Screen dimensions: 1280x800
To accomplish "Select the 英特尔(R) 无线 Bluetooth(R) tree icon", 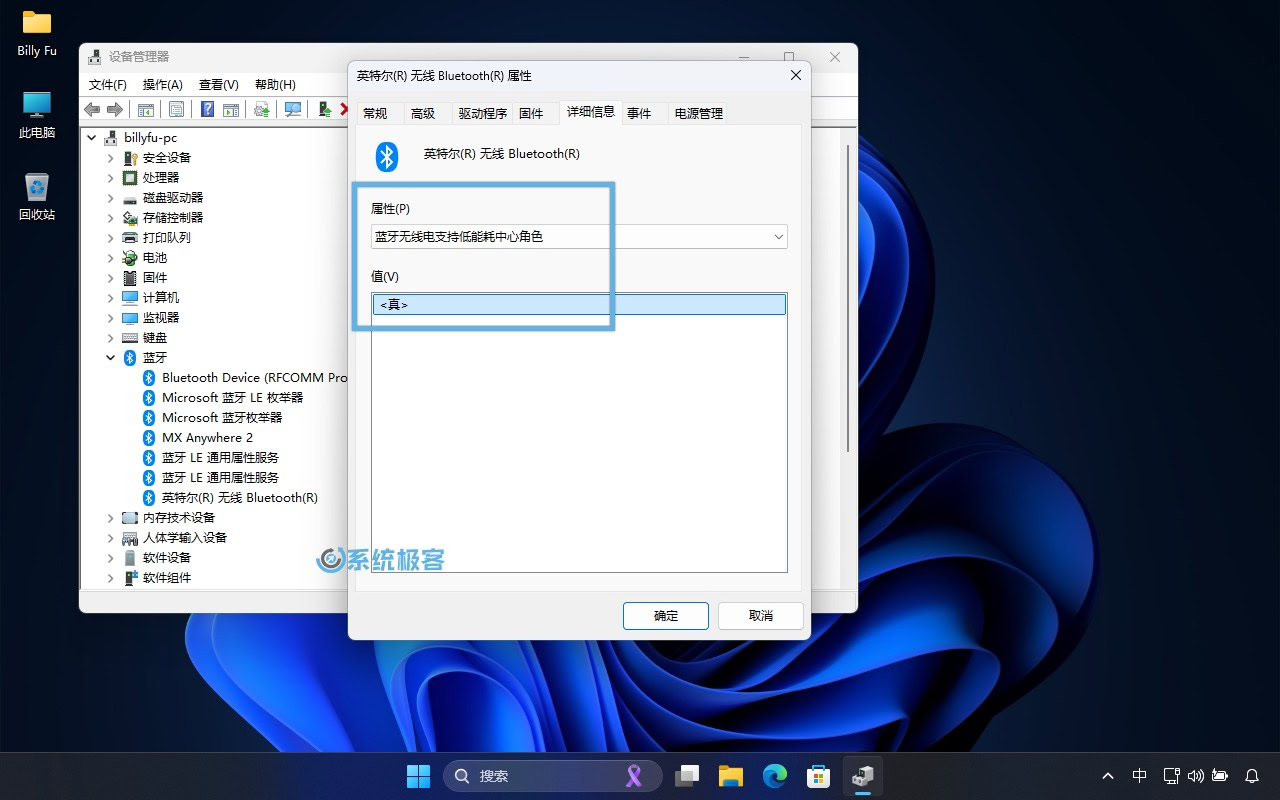I will click(149, 497).
